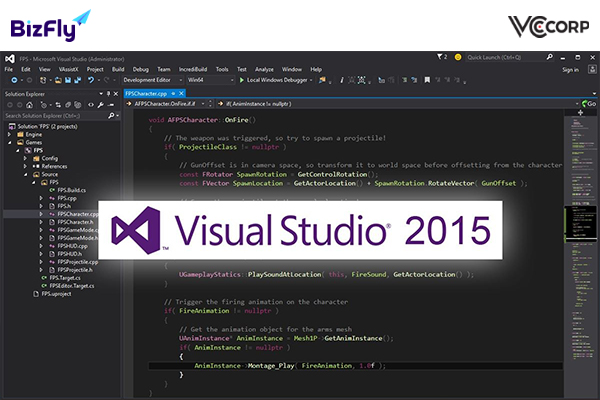This screenshot has height=400, width=600.
Task: Click the Visual Studio logo in title bar
Action: (10, 59)
